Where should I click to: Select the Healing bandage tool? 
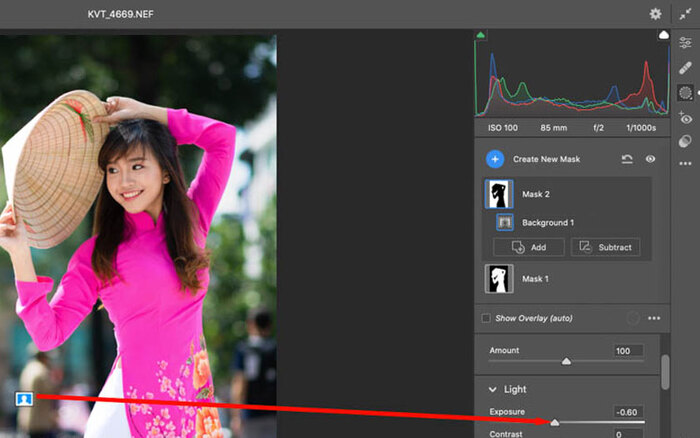point(685,68)
